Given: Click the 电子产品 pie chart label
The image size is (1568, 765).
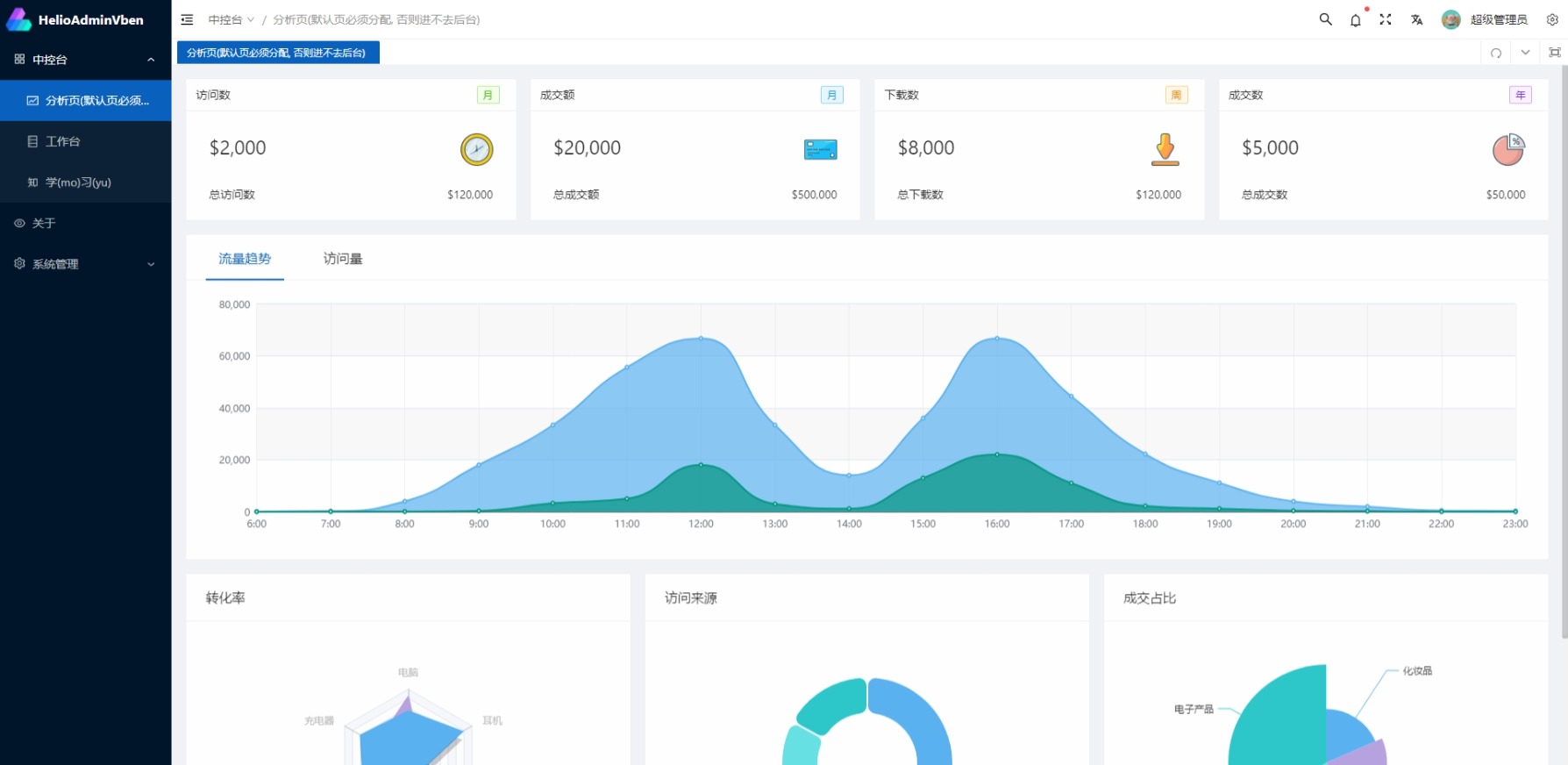Looking at the screenshot, I should pos(1194,709).
